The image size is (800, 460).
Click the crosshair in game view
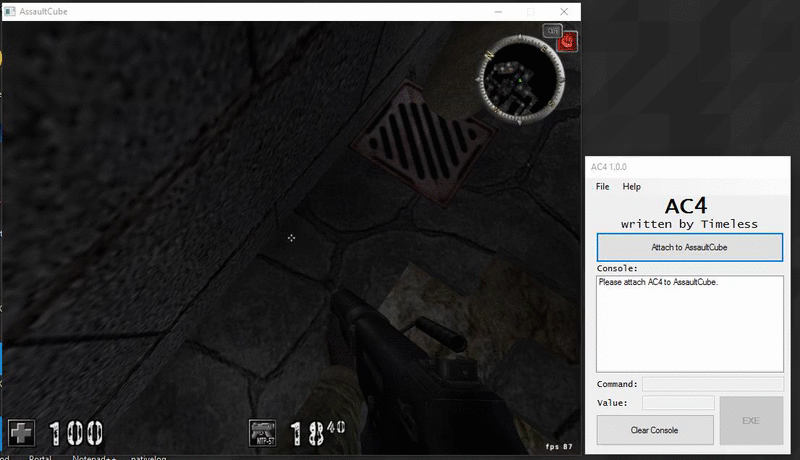pos(291,238)
